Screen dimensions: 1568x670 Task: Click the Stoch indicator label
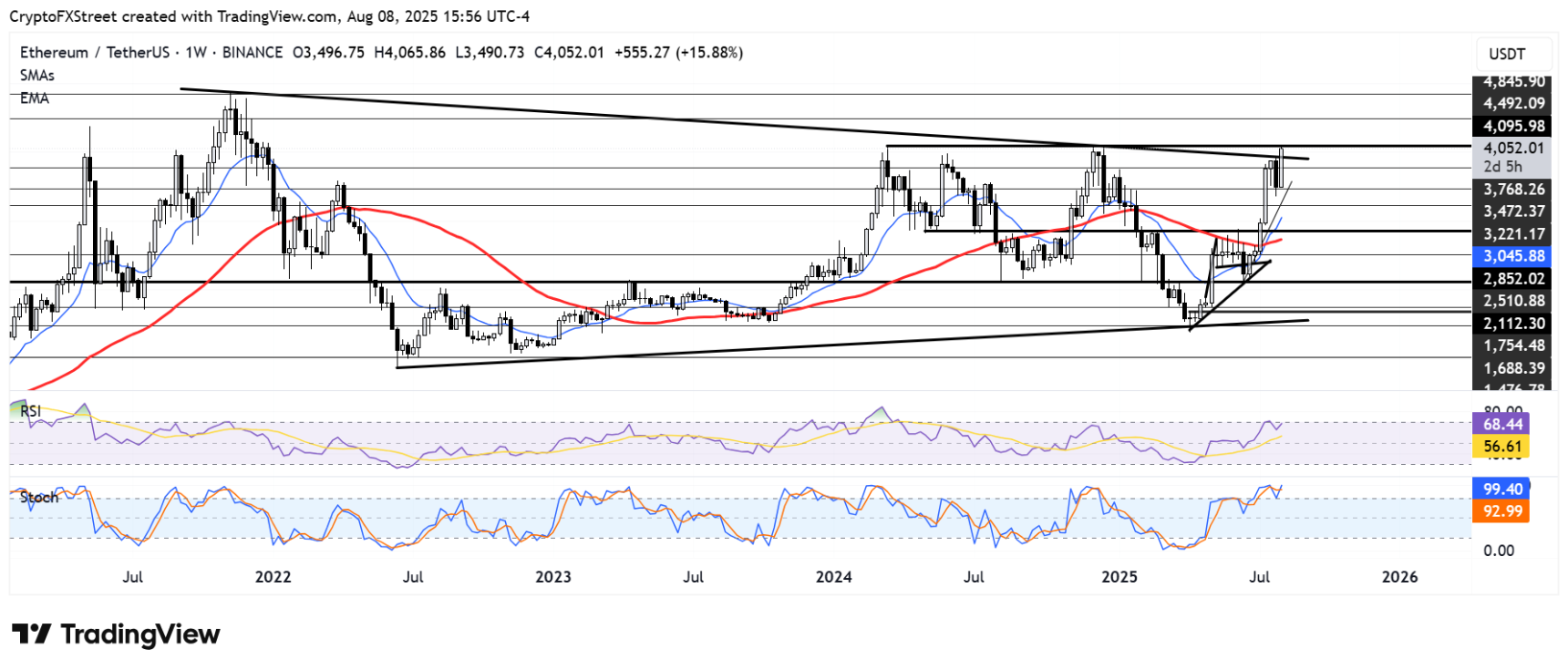coord(39,498)
